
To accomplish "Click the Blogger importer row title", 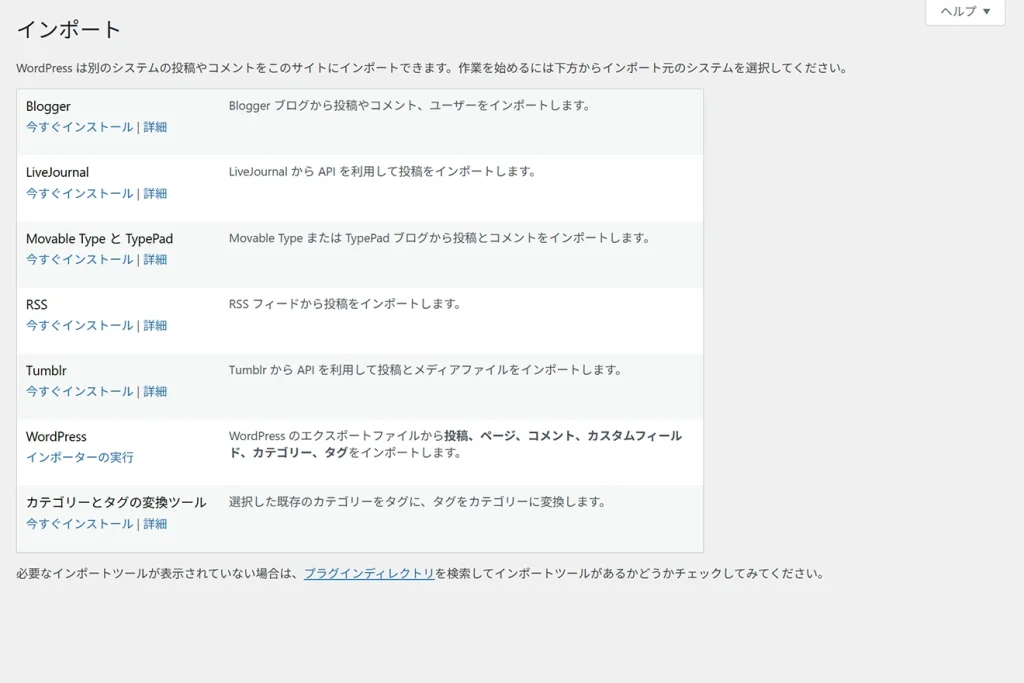I will pyautogui.click(x=47, y=106).
